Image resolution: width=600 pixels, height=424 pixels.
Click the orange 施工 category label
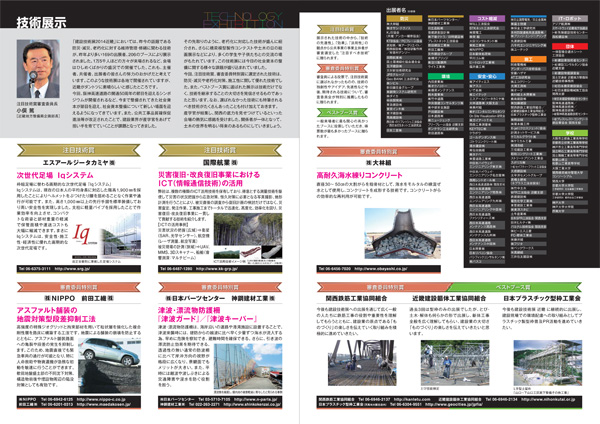[528, 59]
